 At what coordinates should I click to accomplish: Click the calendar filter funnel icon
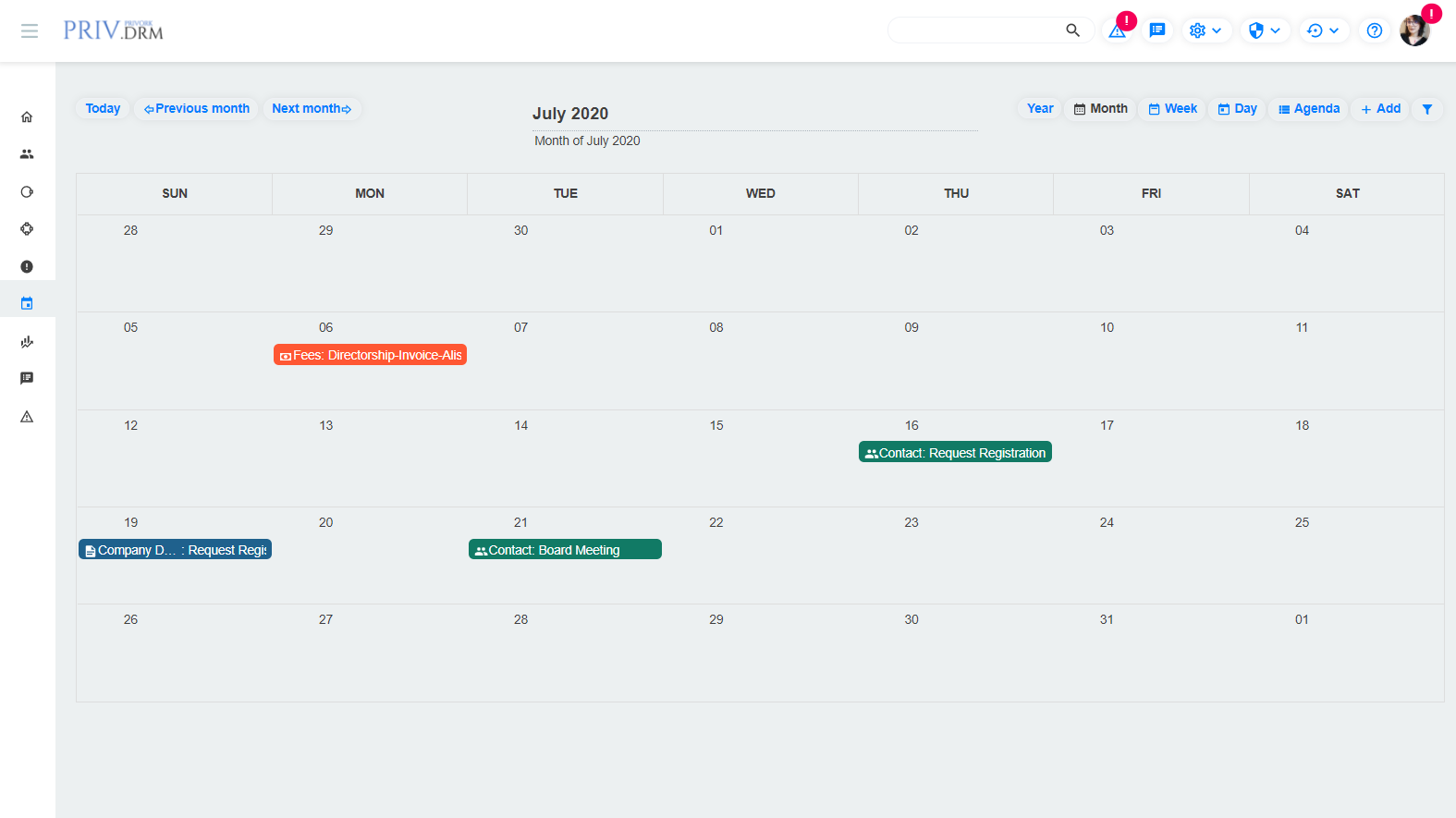click(x=1426, y=109)
